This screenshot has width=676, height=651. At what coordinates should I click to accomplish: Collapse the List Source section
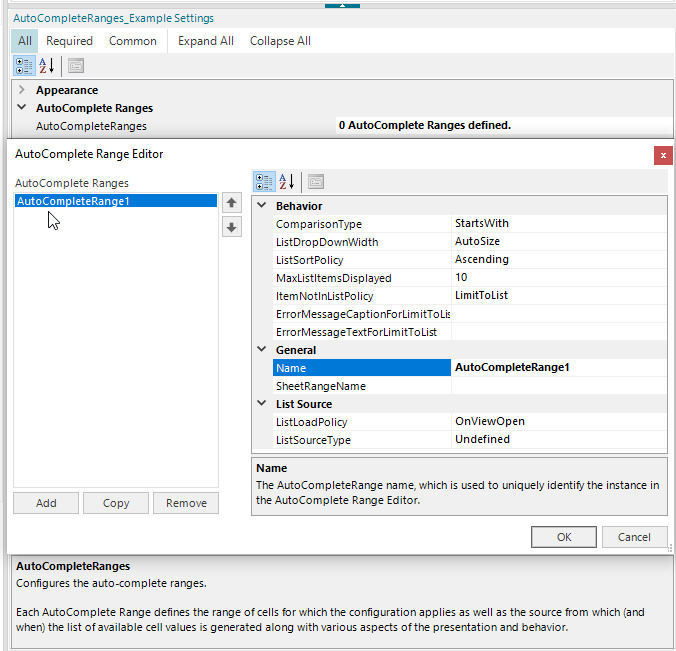click(x=261, y=404)
